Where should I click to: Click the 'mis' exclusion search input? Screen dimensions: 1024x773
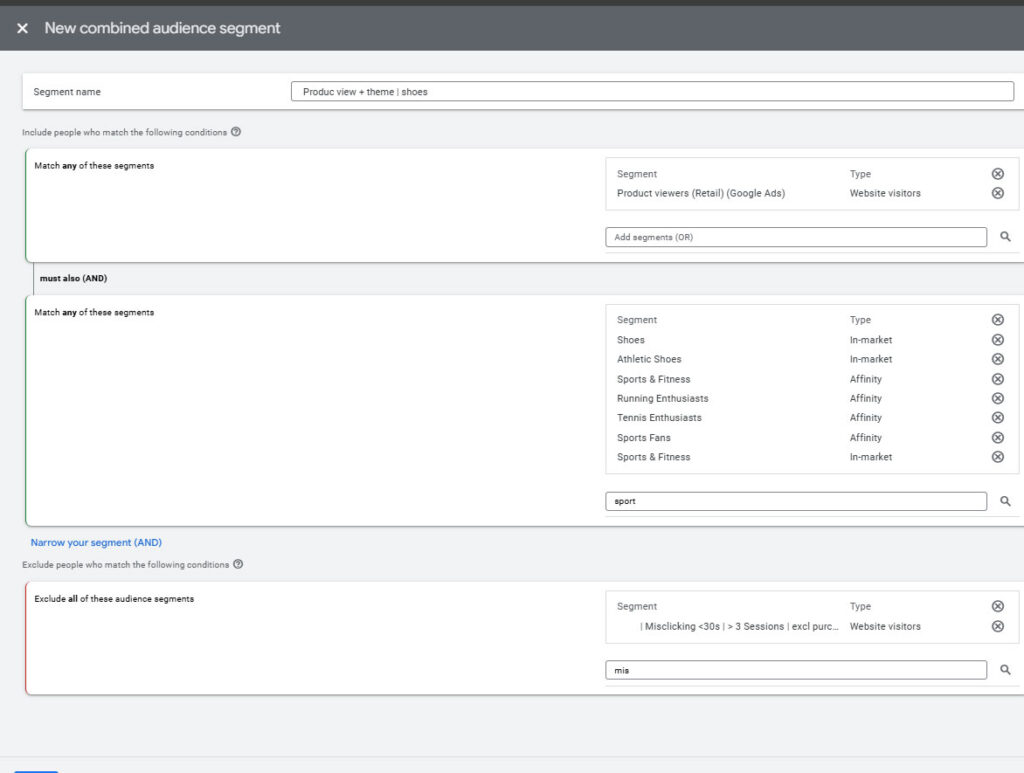point(795,670)
